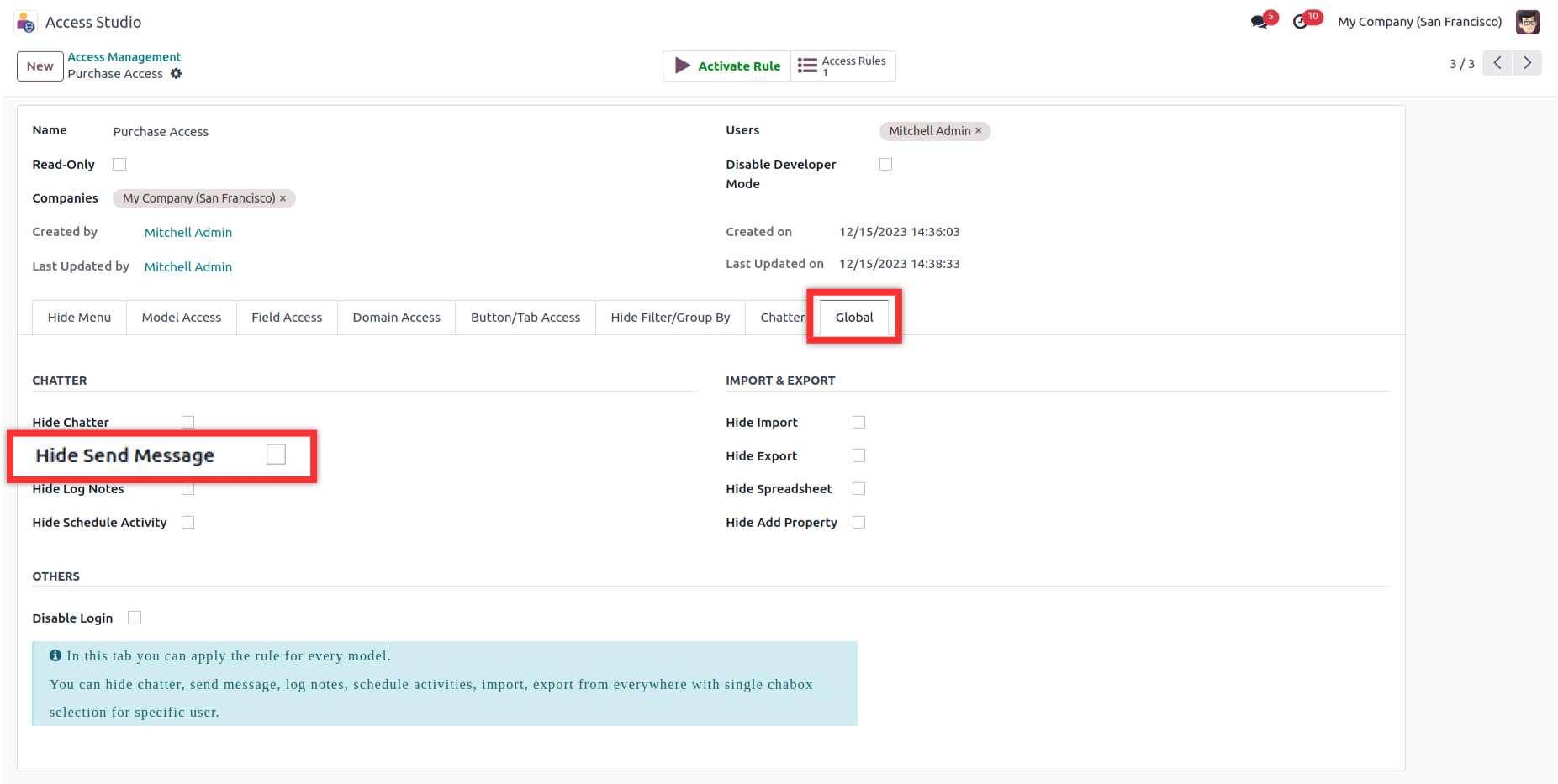
Task: Go to the previous record arrow
Action: click(1497, 63)
